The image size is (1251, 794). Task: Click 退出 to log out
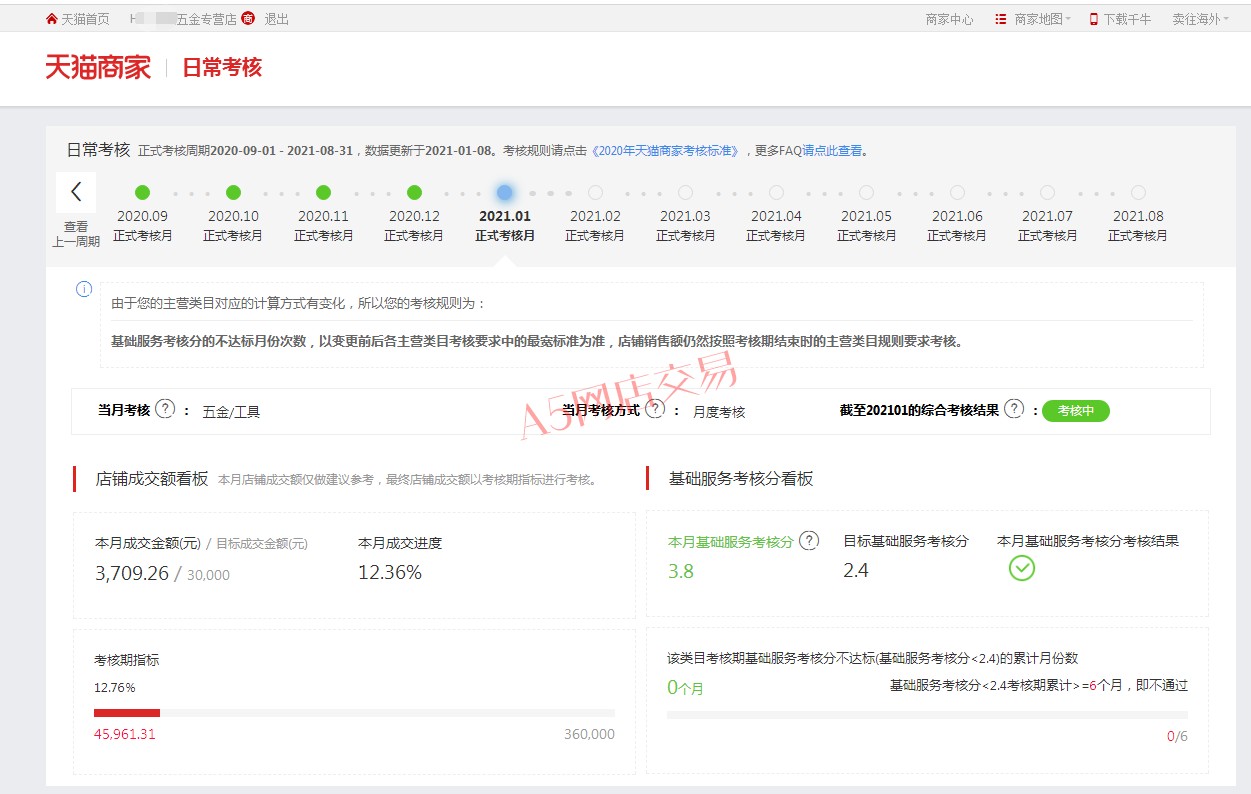pyautogui.click(x=277, y=19)
